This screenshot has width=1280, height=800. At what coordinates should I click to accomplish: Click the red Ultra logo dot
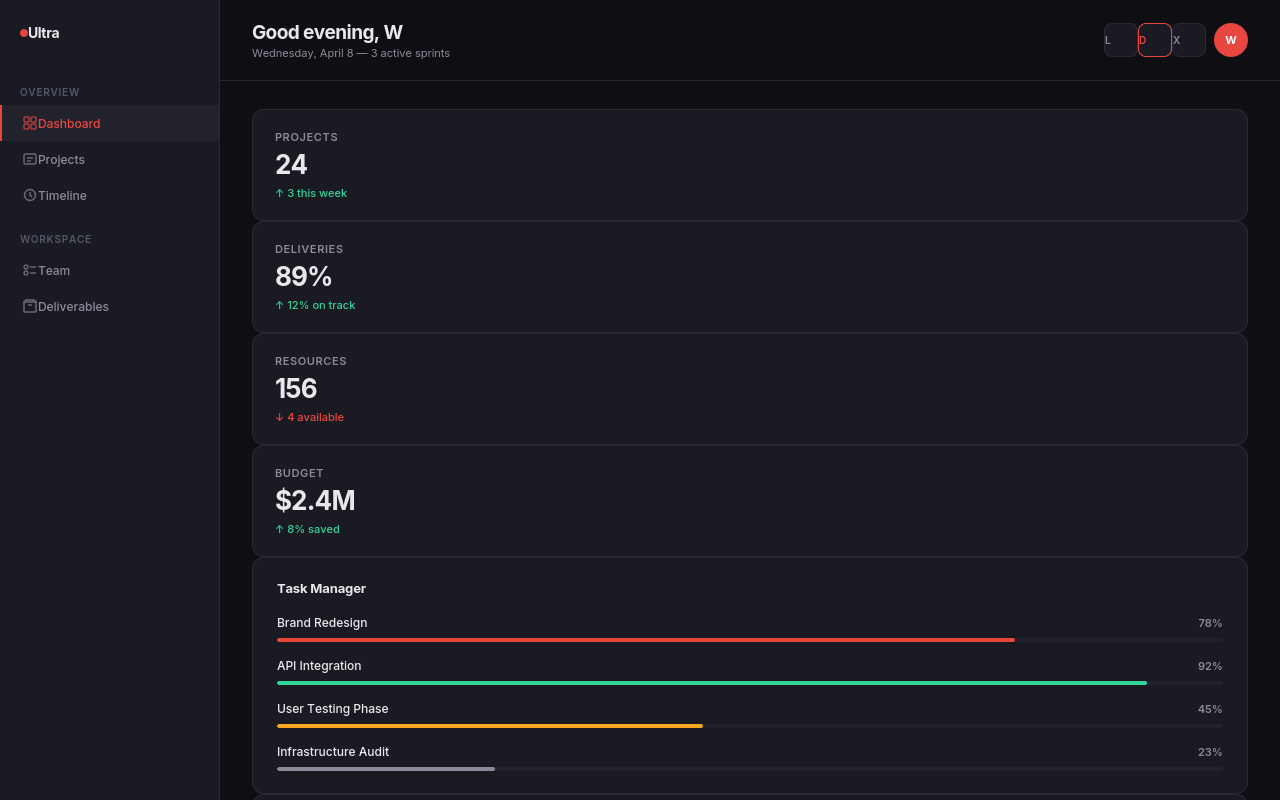coord(24,33)
